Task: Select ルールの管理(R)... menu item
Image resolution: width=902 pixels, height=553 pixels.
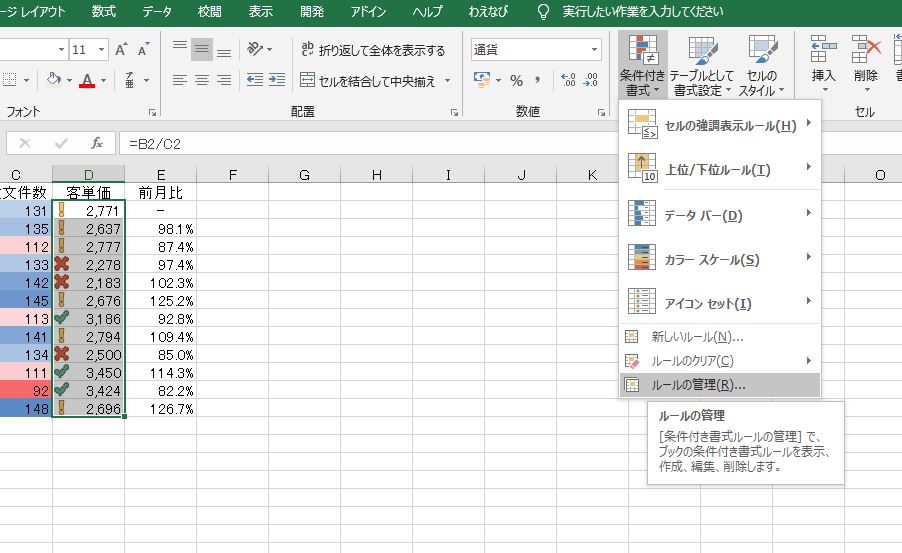Action: (x=720, y=385)
